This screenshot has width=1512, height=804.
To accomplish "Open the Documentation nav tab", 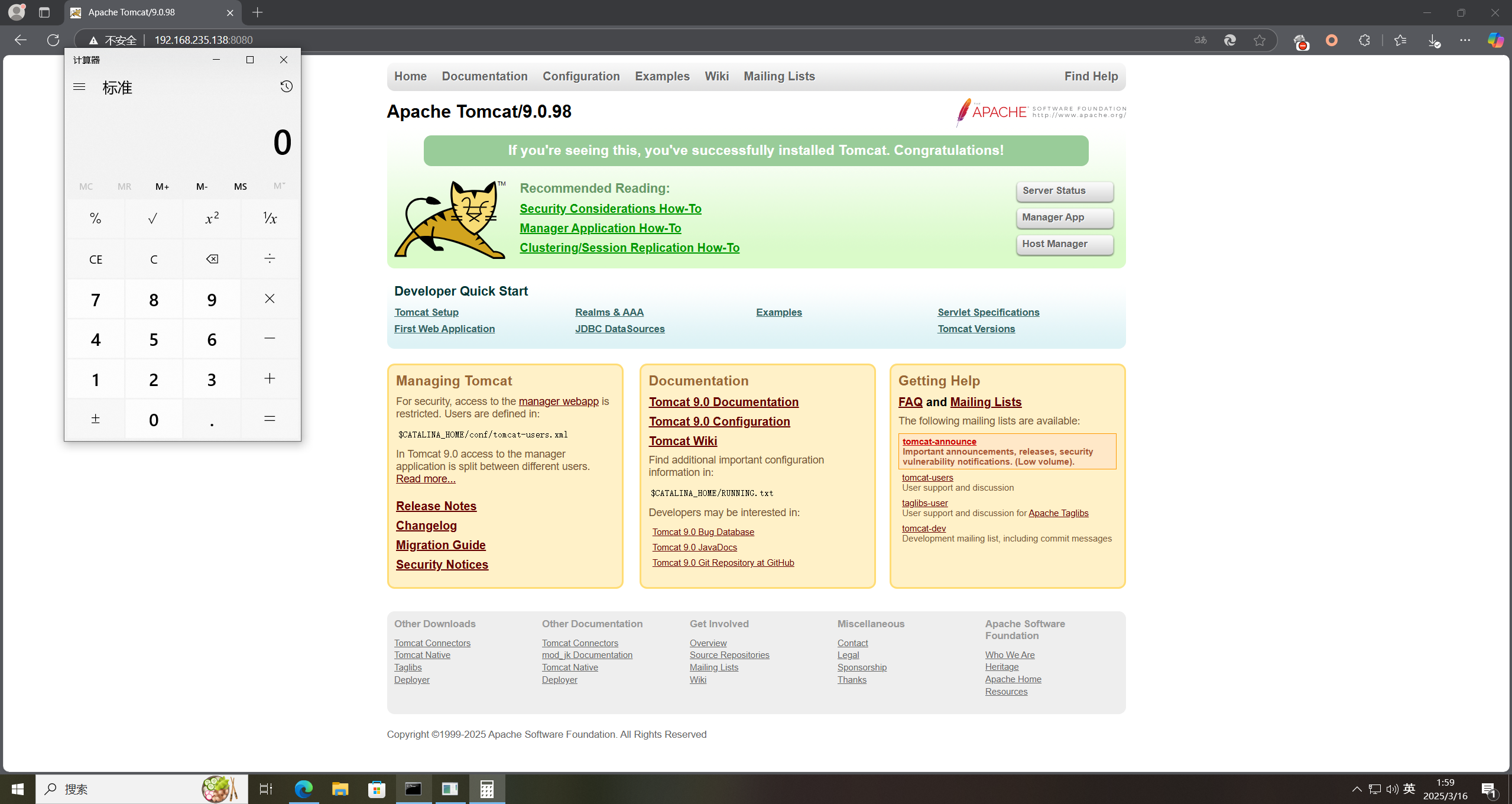I will [484, 76].
